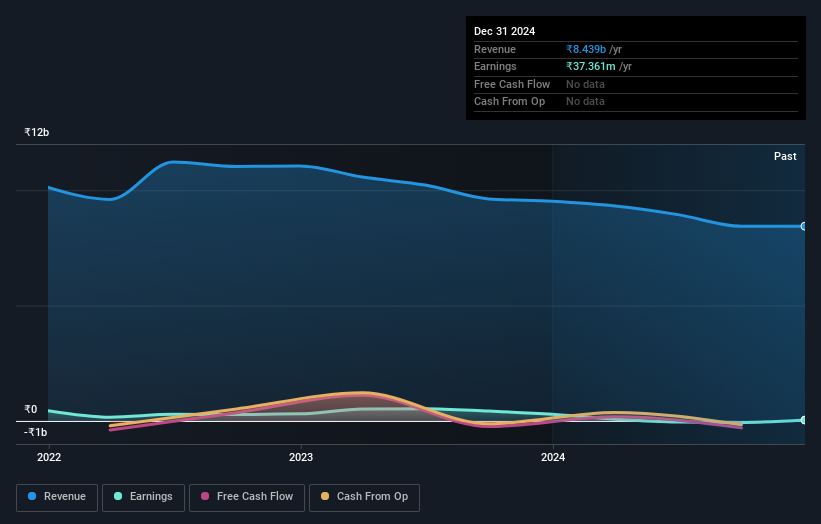Click the Dec 31 2024 tooltip date
This screenshot has width=821, height=524.
pyautogui.click(x=504, y=31)
